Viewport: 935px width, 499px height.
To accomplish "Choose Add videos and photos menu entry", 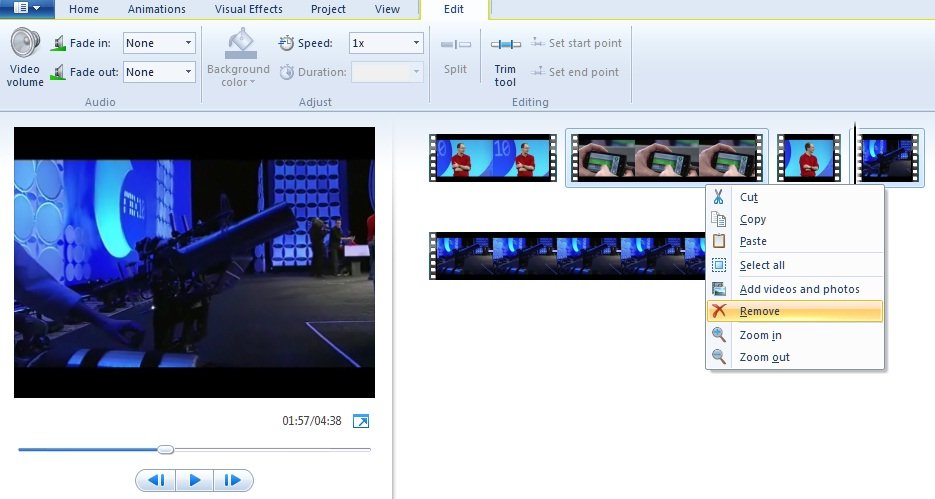I will tap(794, 289).
